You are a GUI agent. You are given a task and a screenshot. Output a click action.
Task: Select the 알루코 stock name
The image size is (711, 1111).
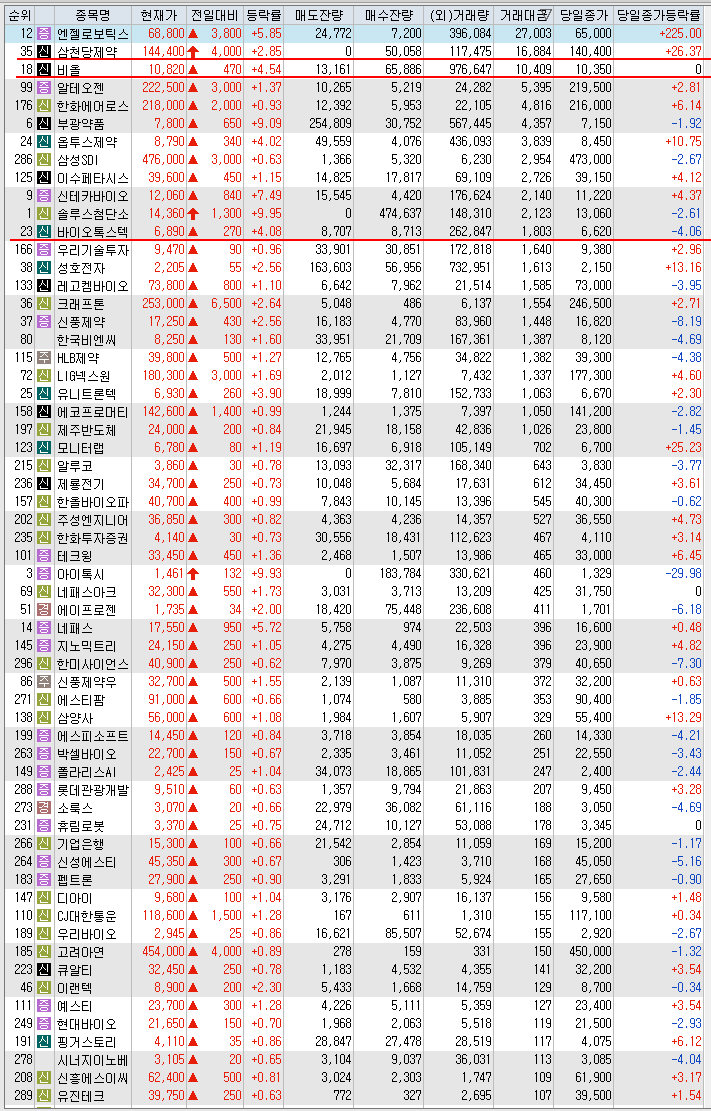74,466
